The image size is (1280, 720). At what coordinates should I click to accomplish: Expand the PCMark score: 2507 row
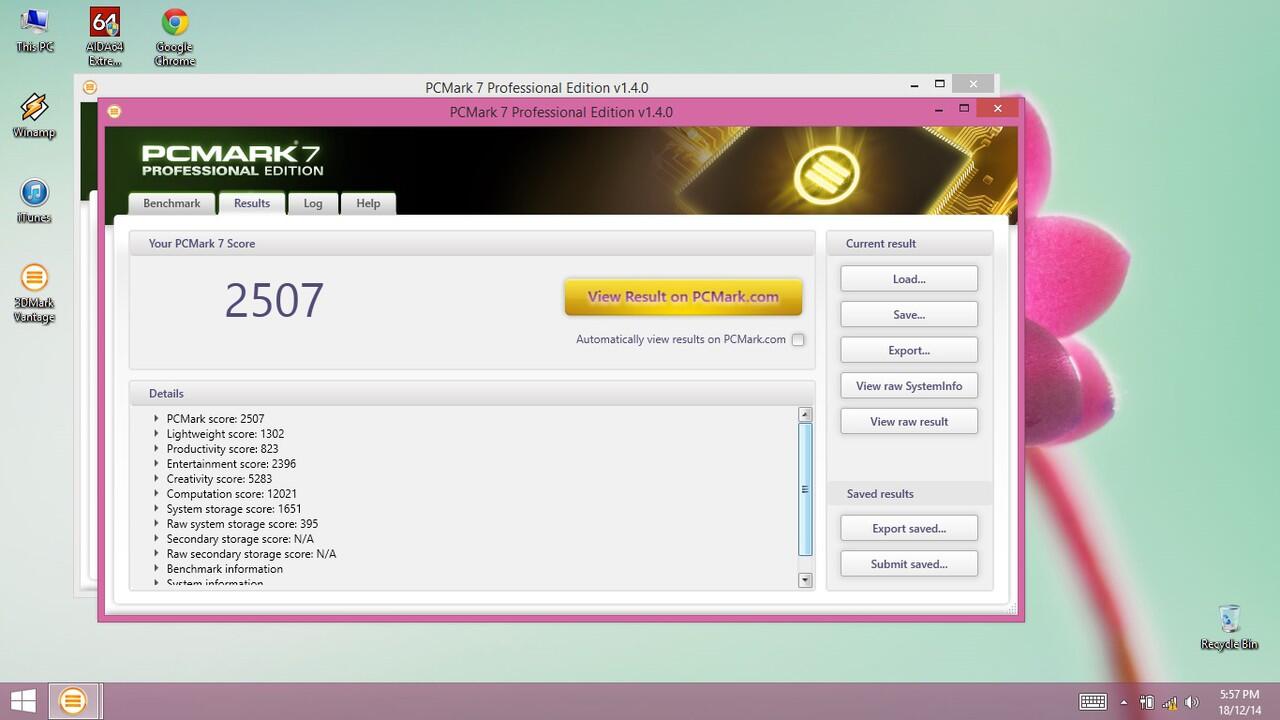157,419
